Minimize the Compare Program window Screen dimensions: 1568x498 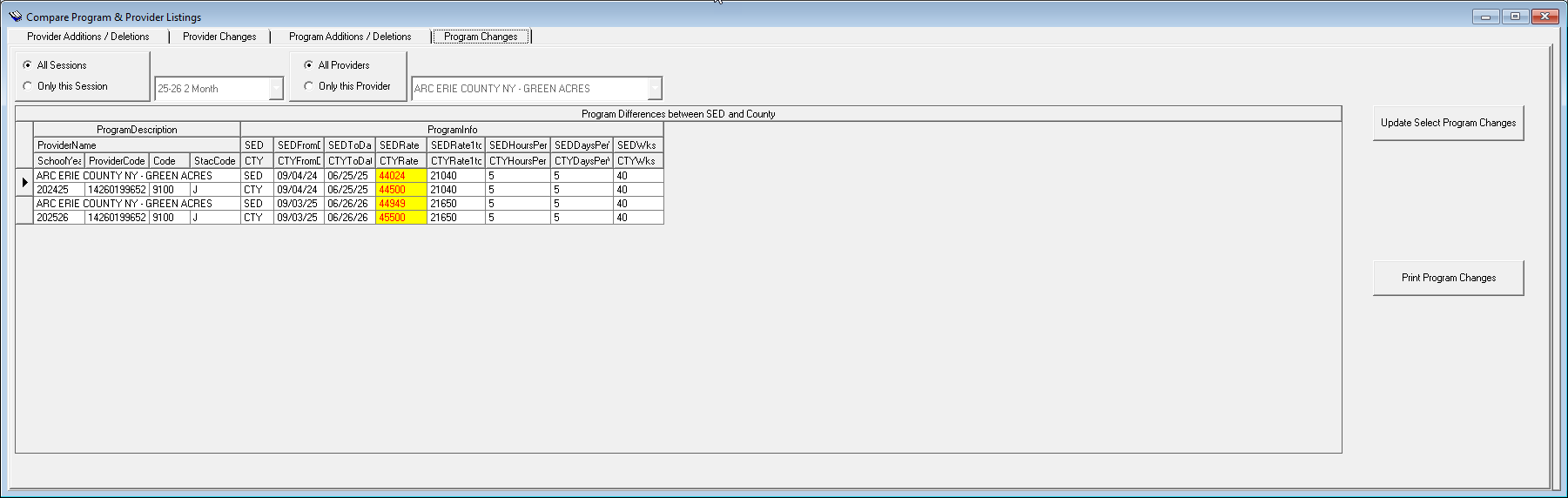click(x=1485, y=17)
